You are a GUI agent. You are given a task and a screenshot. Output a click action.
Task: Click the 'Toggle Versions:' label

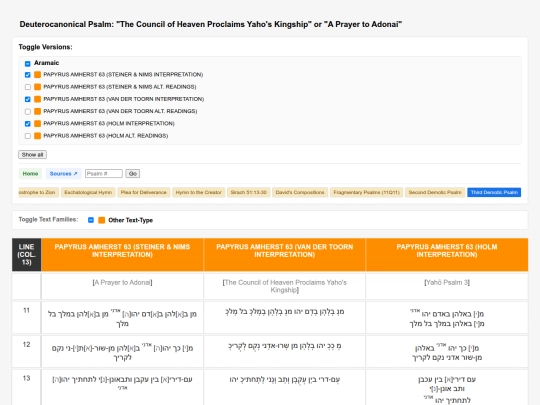[x=45, y=47]
